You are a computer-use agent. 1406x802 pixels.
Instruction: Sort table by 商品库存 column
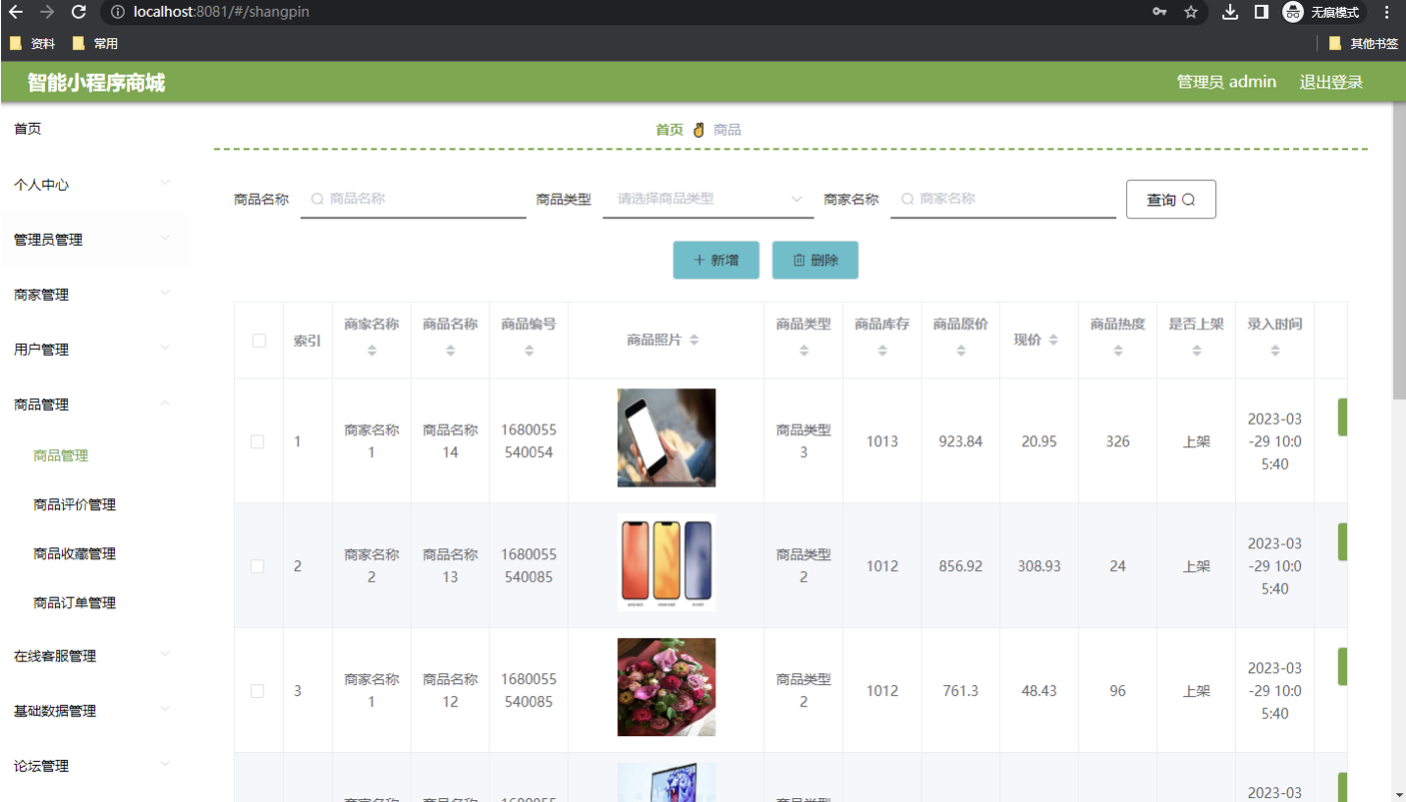click(x=882, y=351)
